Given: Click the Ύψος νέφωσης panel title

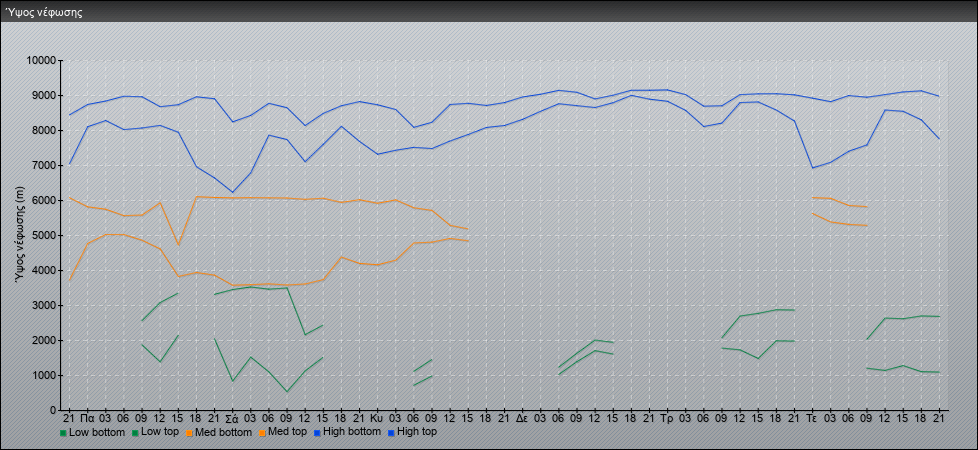Looking at the screenshot, I should [x=43, y=12].
